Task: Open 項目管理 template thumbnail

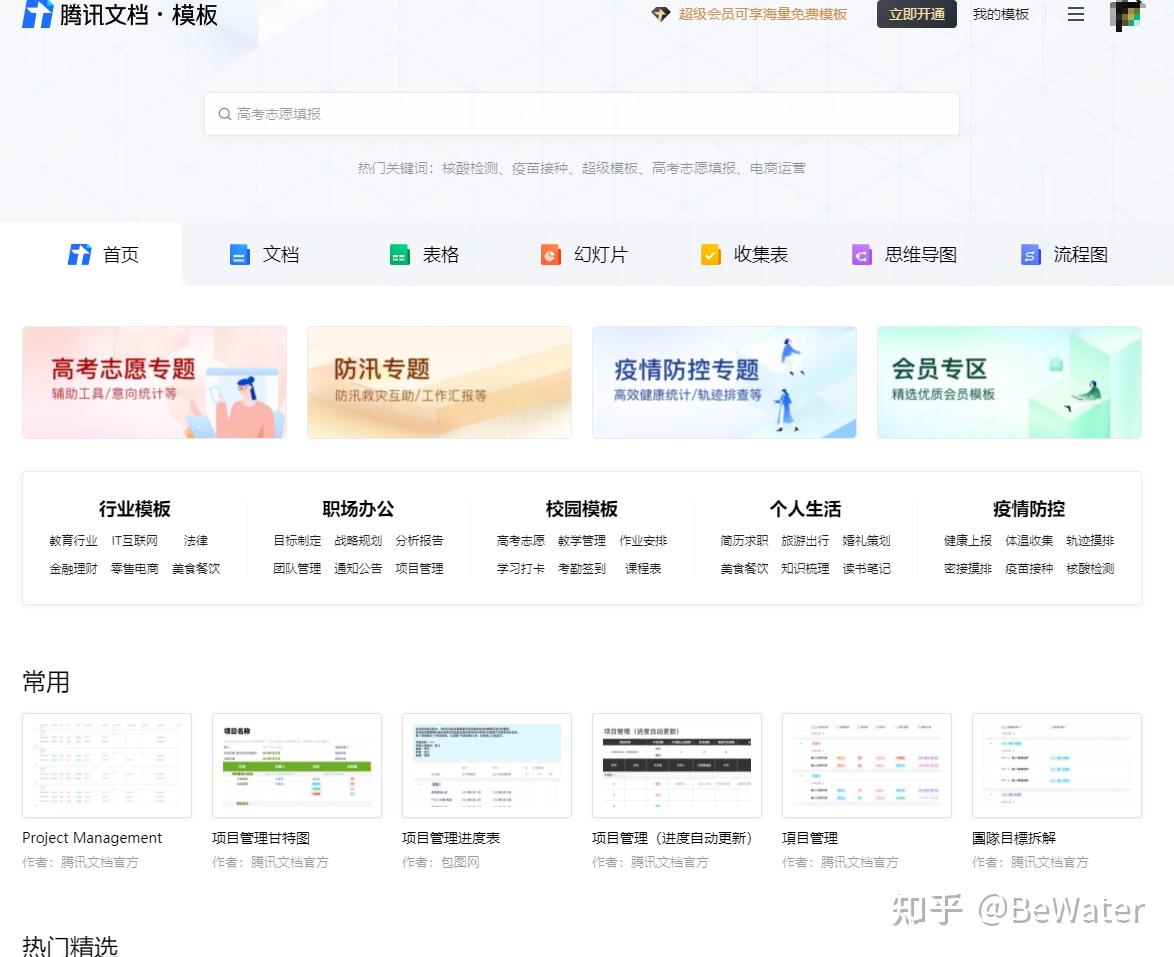Action: click(867, 765)
